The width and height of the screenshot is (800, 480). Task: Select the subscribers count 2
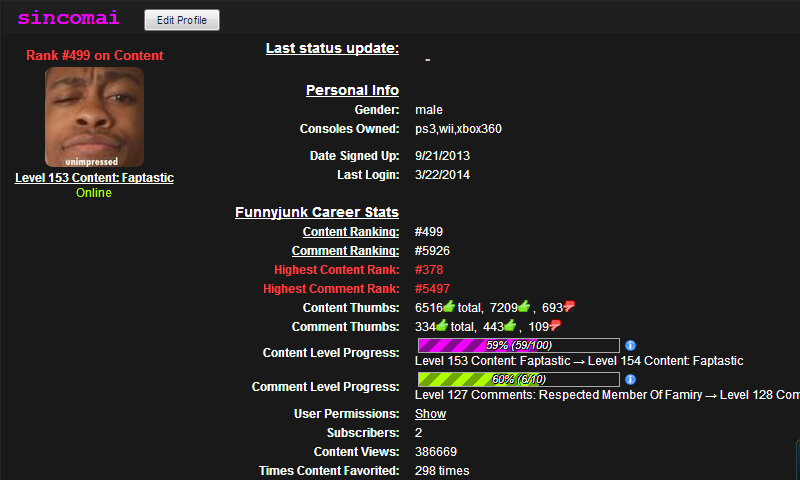418,433
